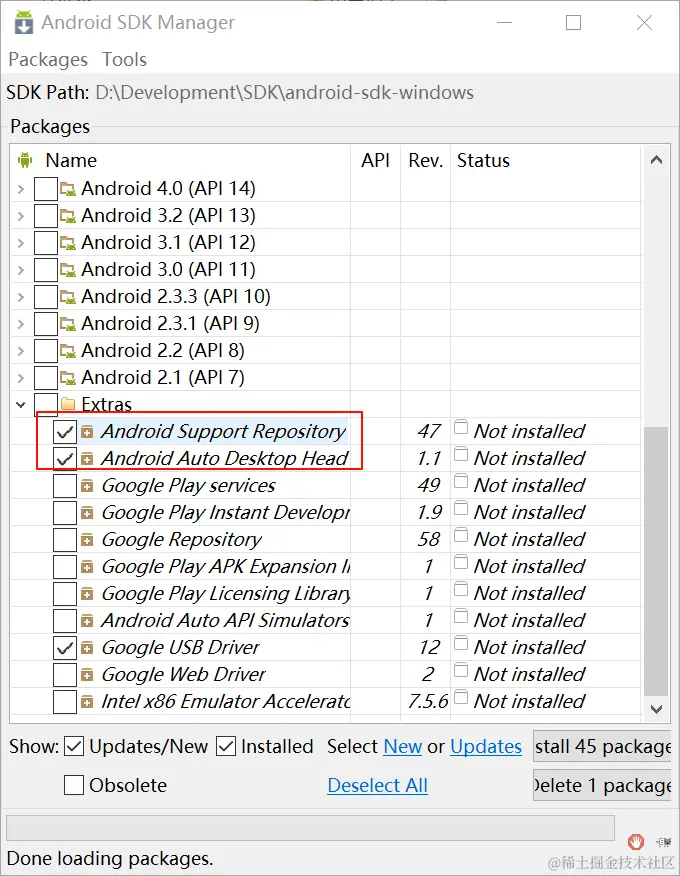Viewport: 680px width, 876px height.
Task: Expand the Android 2.1 (API 7) node
Action: (21, 378)
